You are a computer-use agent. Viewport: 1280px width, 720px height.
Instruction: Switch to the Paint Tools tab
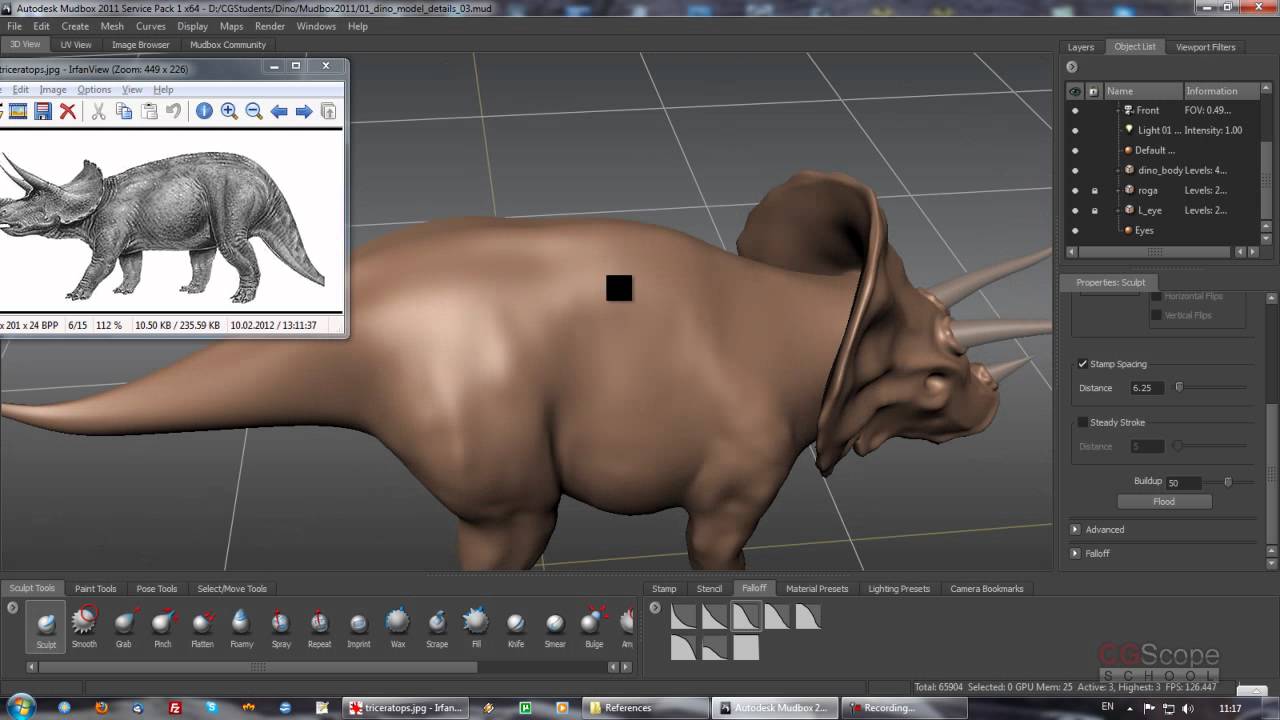tap(95, 589)
